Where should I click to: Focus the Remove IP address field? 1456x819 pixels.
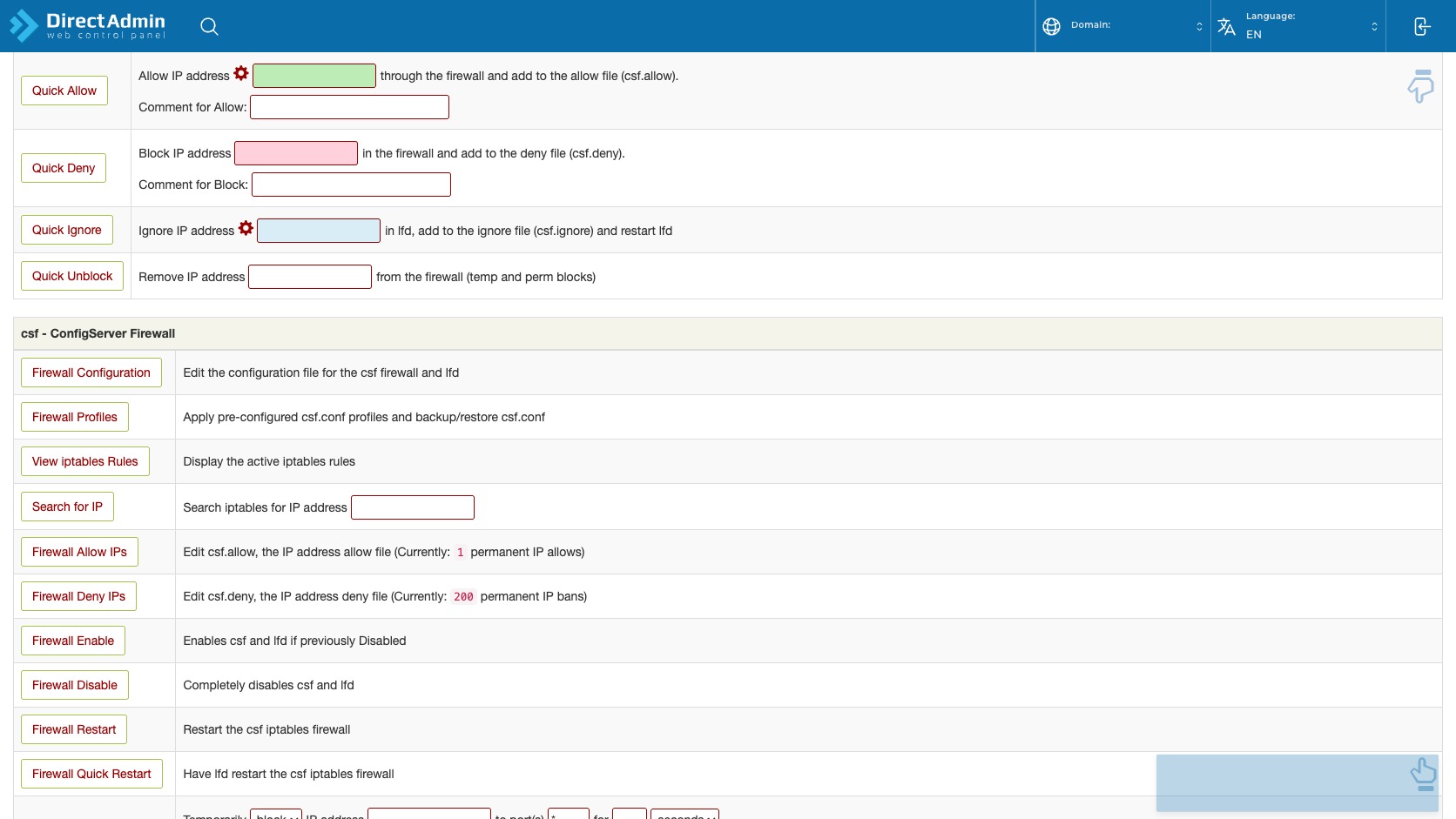(310, 277)
